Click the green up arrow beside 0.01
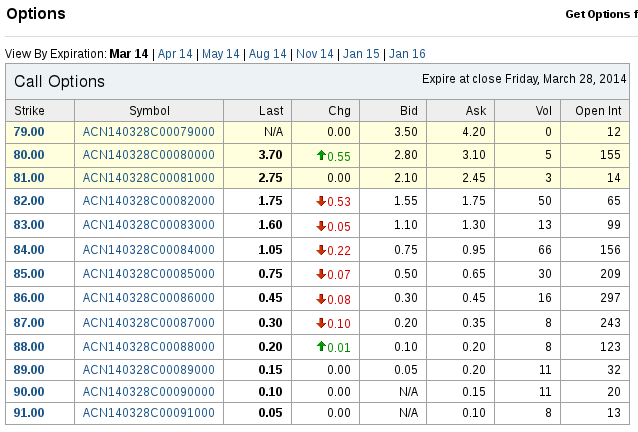 [x=321, y=346]
